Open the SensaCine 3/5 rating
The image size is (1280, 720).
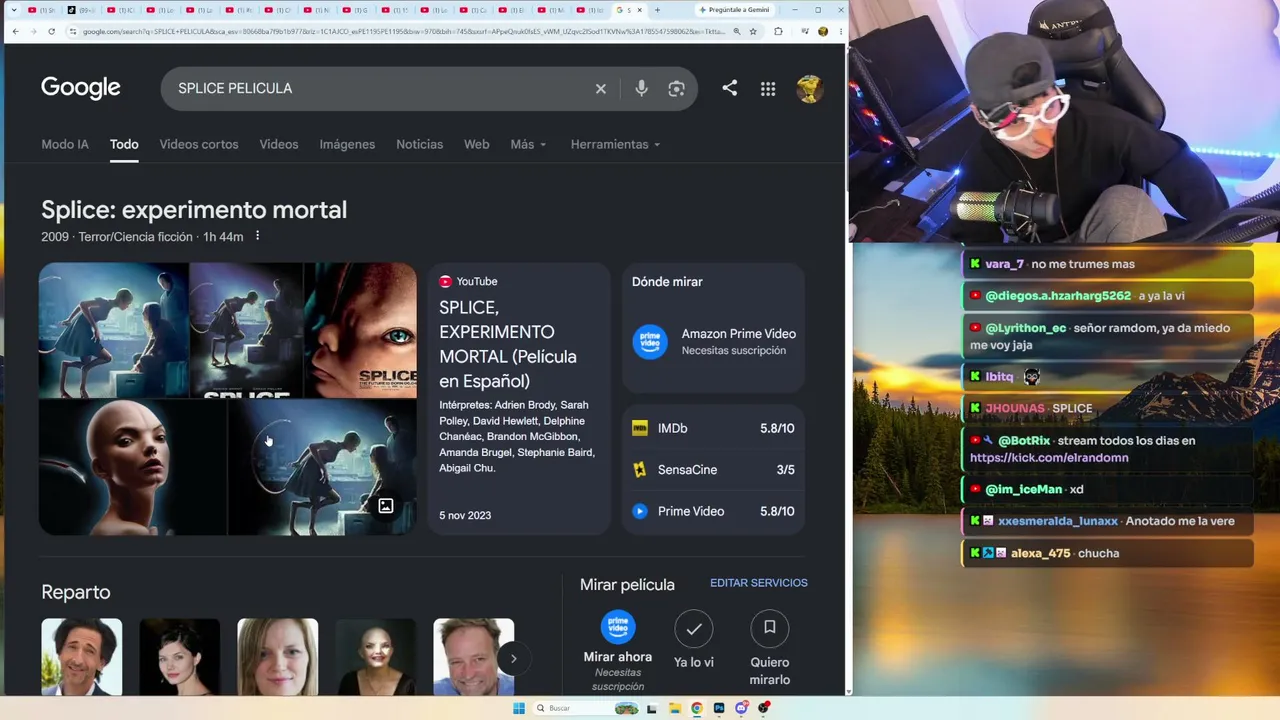pos(713,470)
